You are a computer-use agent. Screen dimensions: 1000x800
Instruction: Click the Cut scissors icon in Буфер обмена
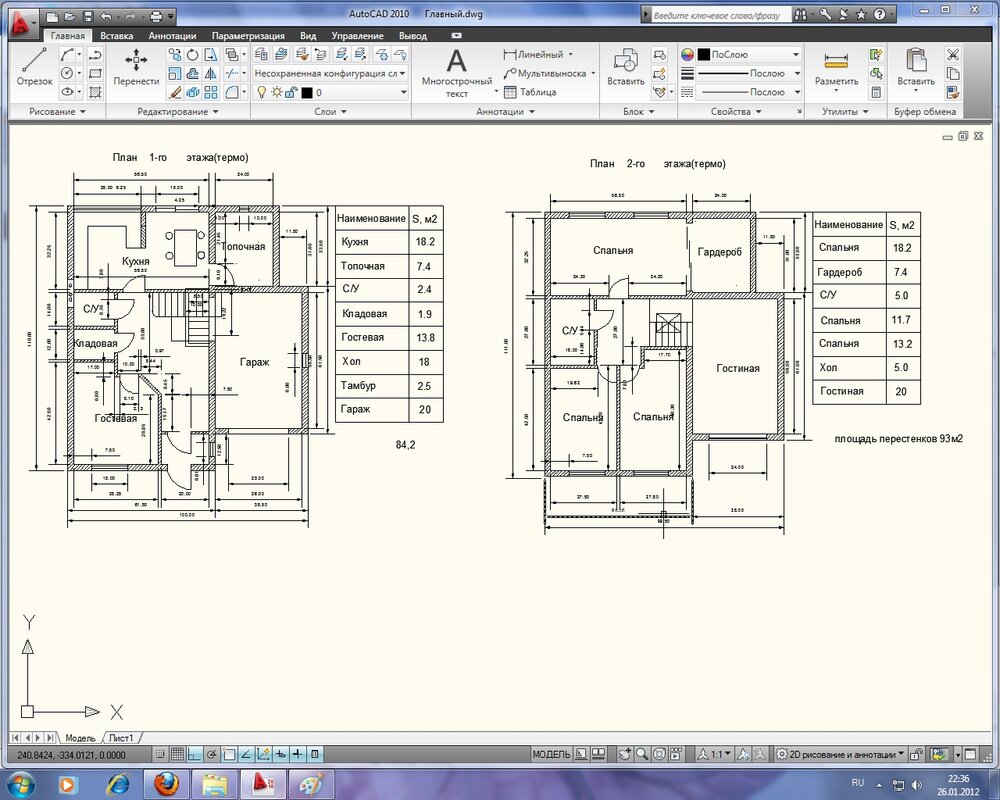(x=952, y=55)
